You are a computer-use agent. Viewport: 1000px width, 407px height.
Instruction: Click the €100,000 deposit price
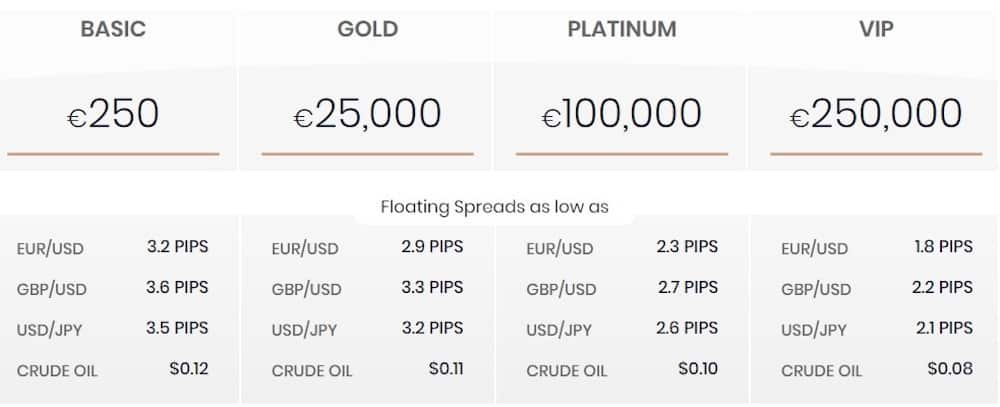[622, 114]
